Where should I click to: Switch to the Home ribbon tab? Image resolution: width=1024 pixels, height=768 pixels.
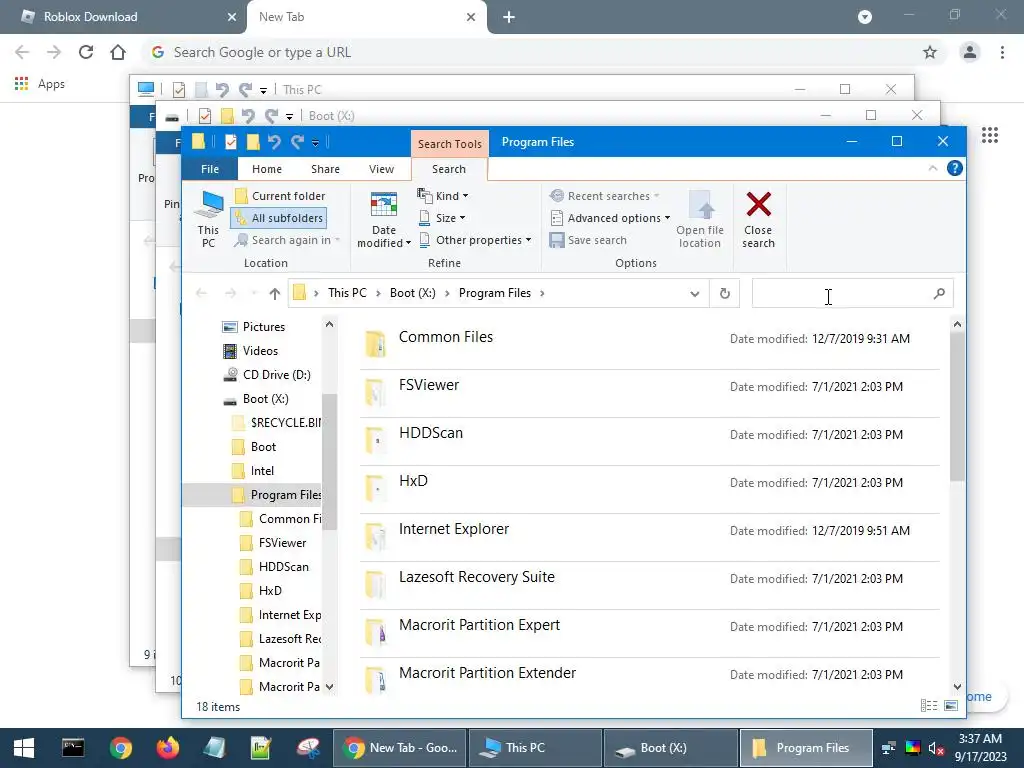pyautogui.click(x=267, y=169)
